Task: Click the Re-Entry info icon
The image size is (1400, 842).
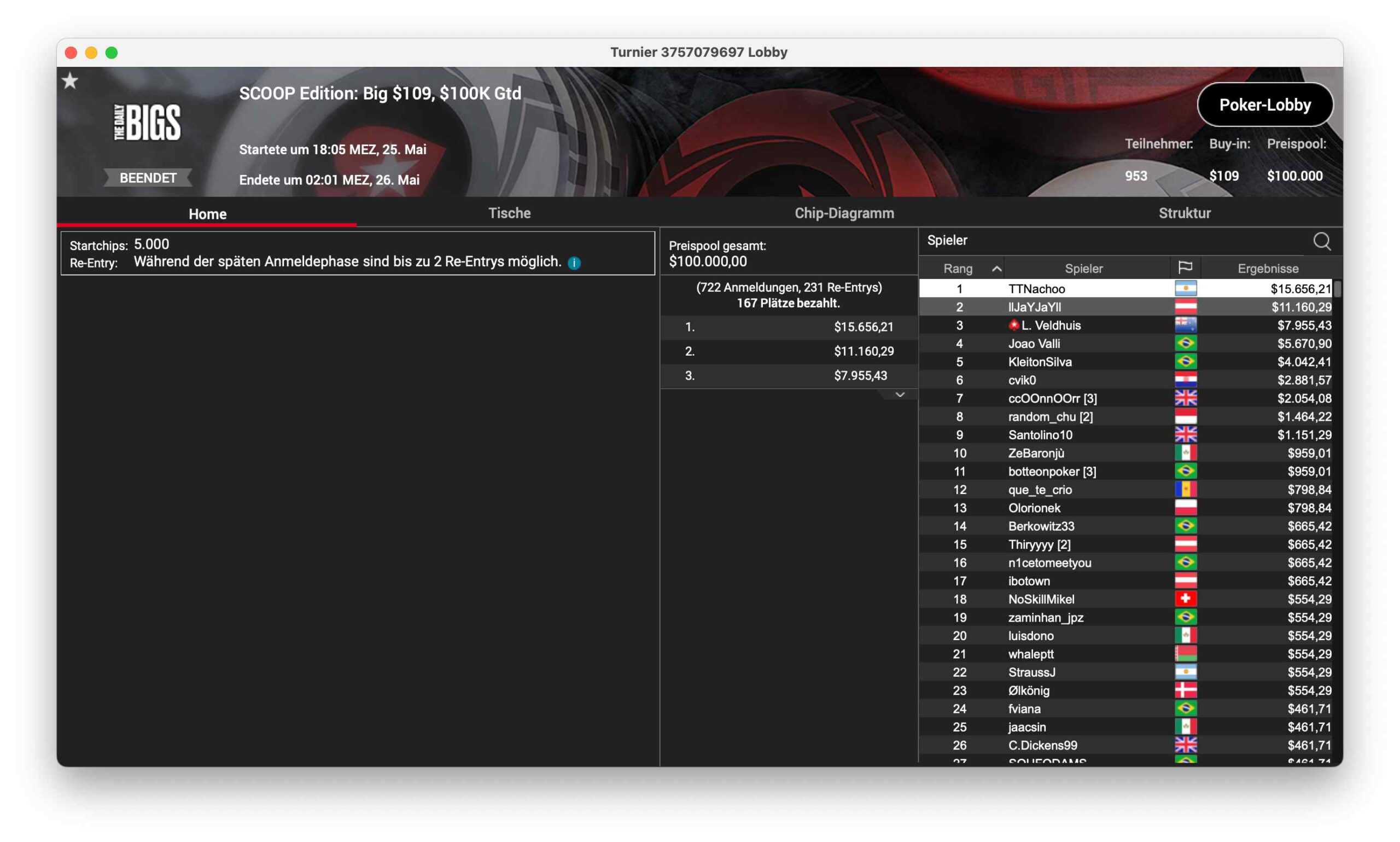Action: [574, 263]
